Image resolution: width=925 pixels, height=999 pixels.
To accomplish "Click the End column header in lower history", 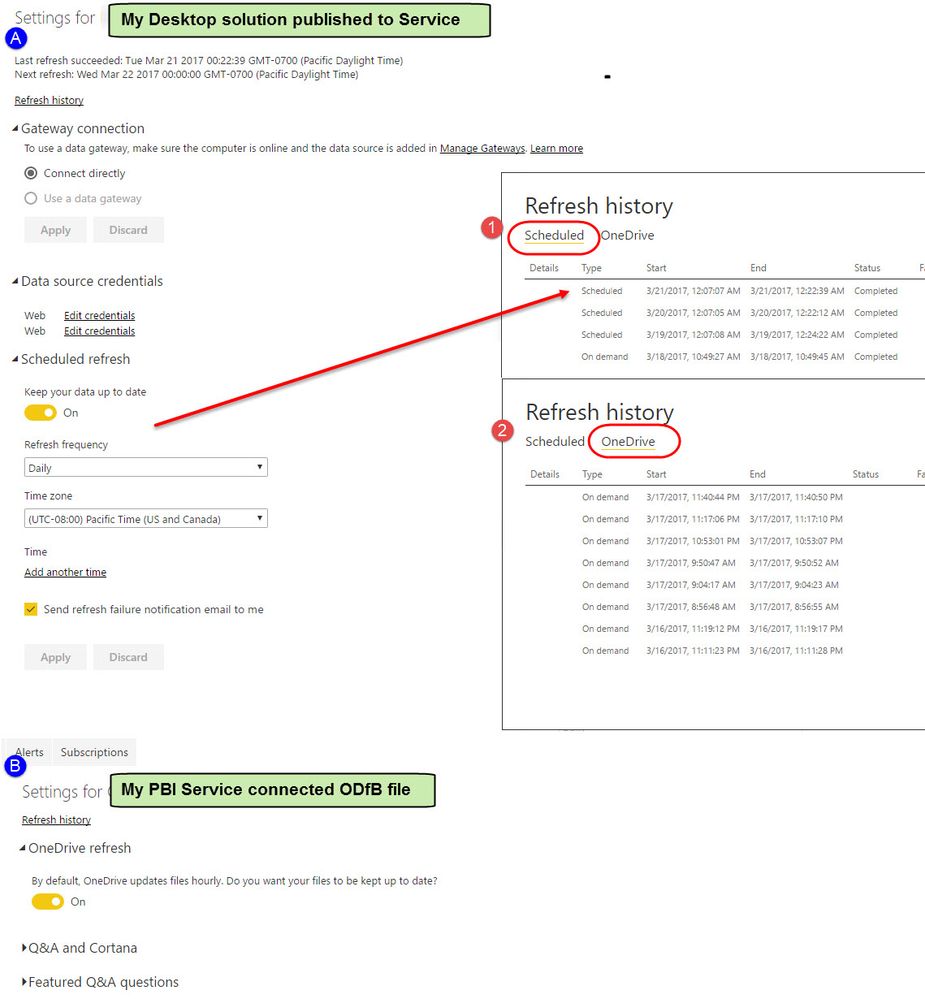I will click(x=757, y=474).
